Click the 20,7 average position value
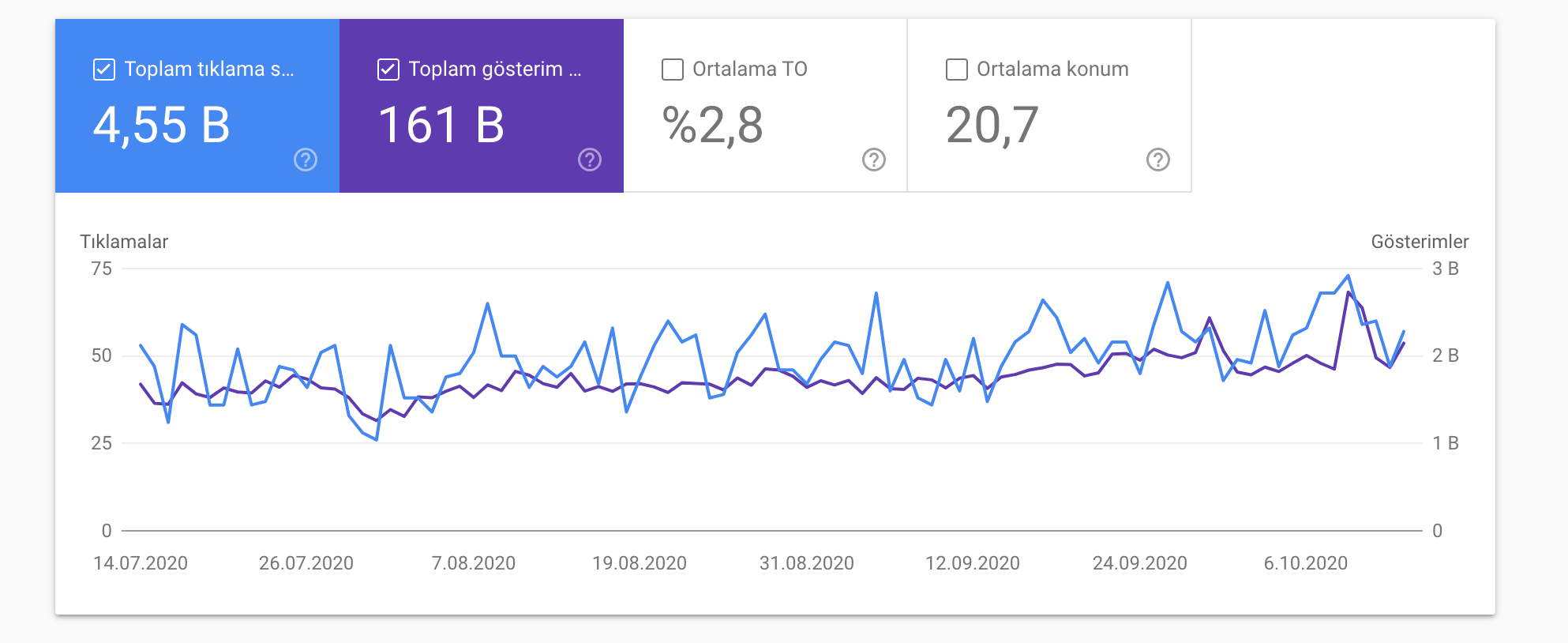1568x643 pixels. point(992,125)
